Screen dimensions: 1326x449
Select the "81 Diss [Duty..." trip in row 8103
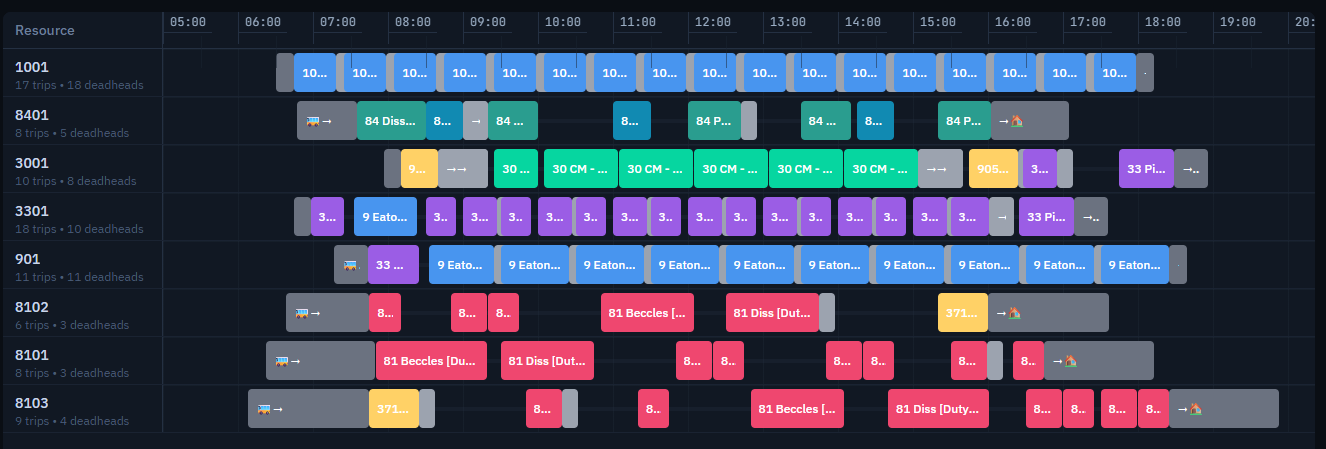pyautogui.click(x=938, y=409)
